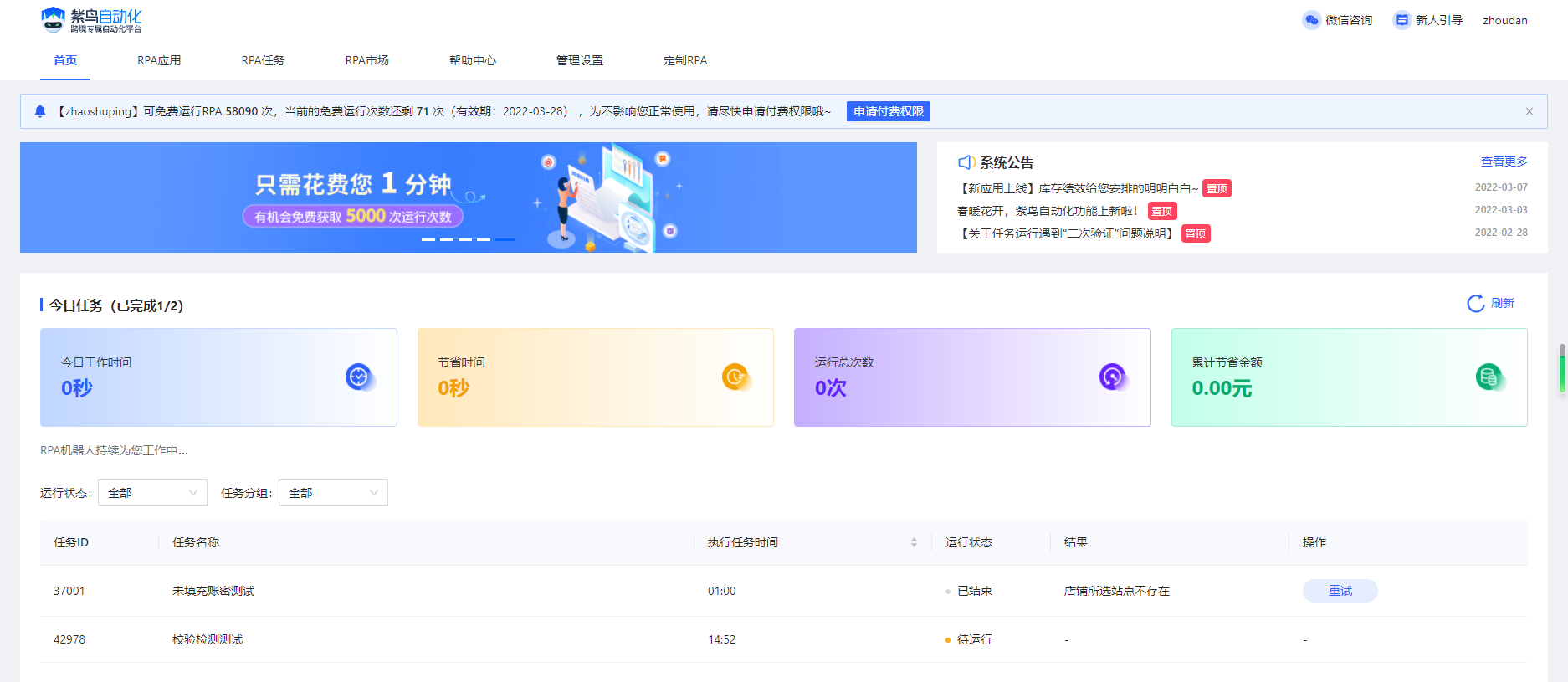This screenshot has height=682, width=1568.
Task: Click the 今日任务 (已完成1/2) heading
Action: point(116,305)
